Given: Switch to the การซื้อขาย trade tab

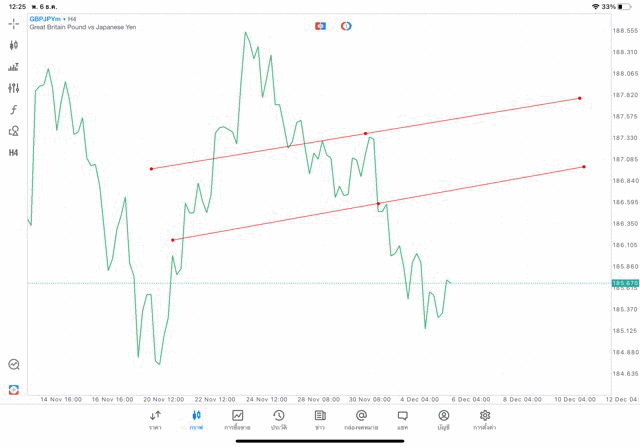Looking at the screenshot, I should click(x=237, y=420).
